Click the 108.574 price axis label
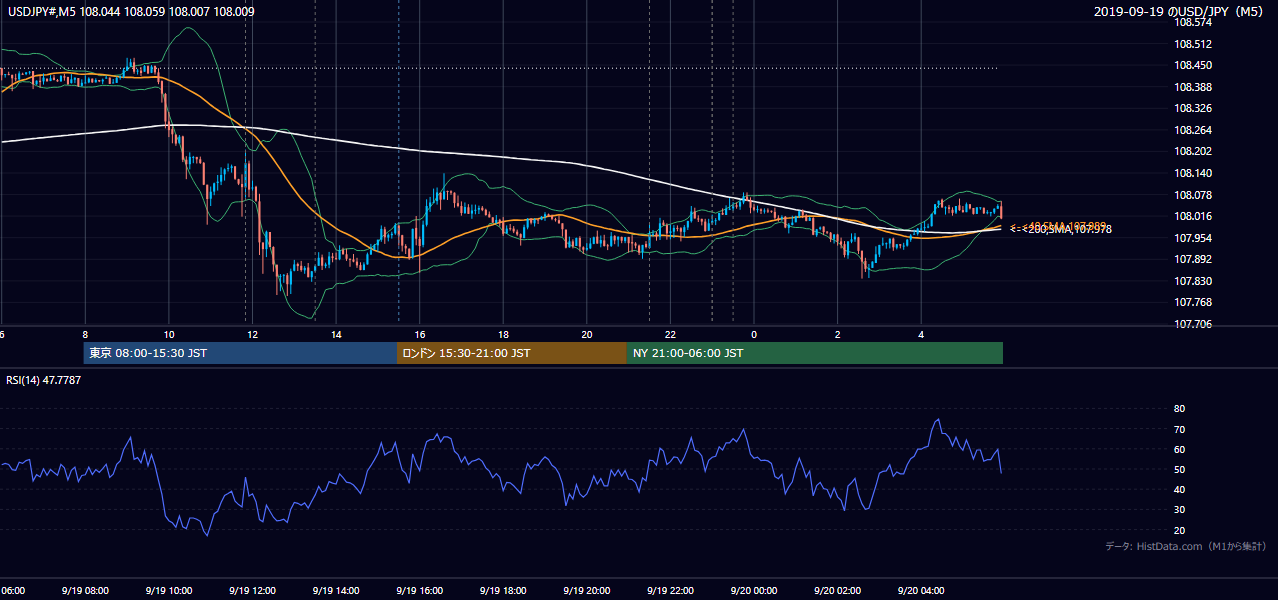 pyautogui.click(x=1191, y=22)
